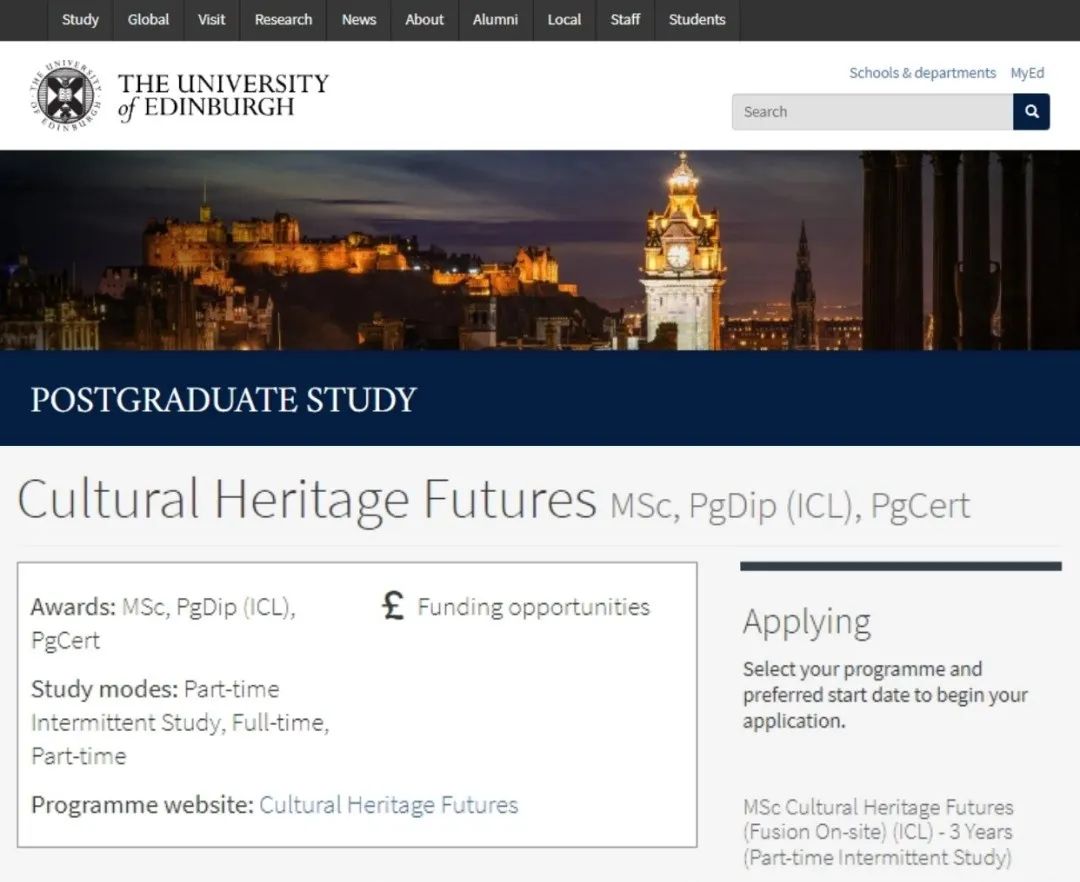This screenshot has height=882, width=1080.
Task: Open the Study menu item
Action: click(x=80, y=20)
